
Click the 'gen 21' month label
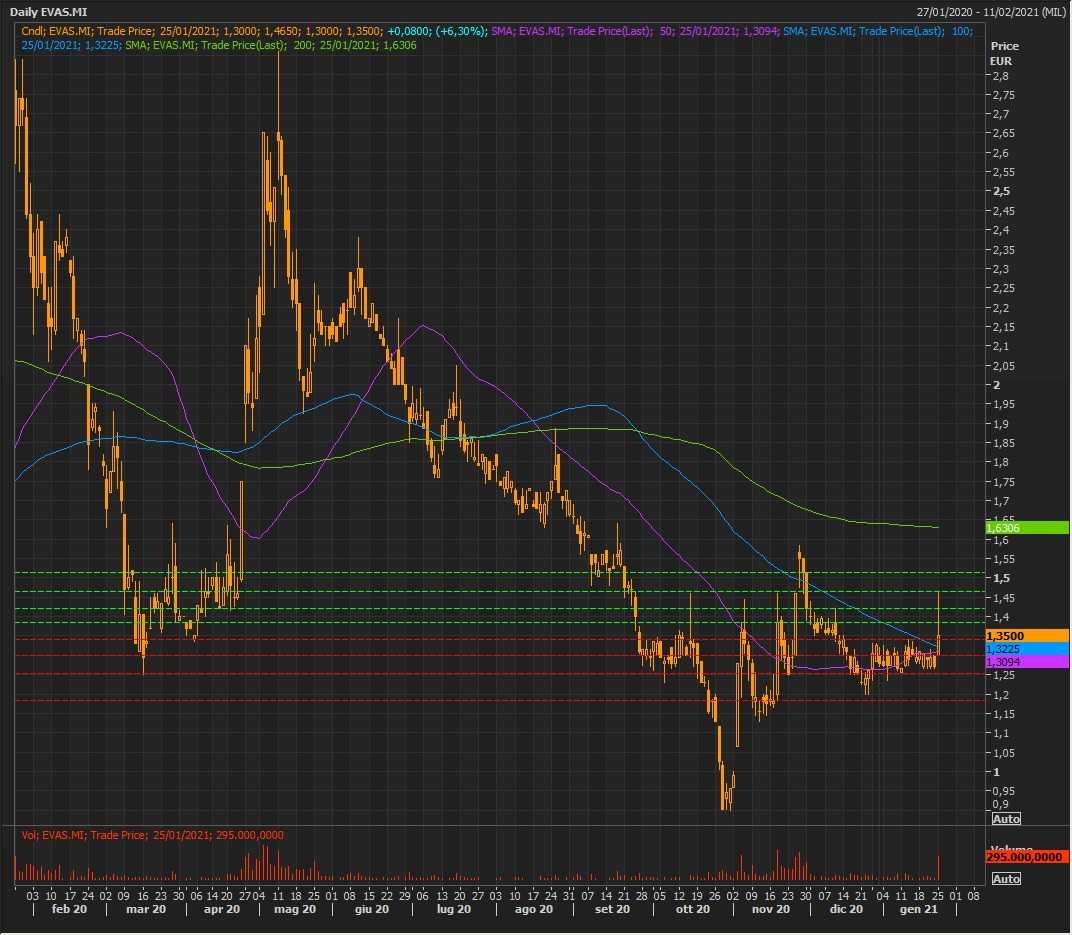coord(917,909)
